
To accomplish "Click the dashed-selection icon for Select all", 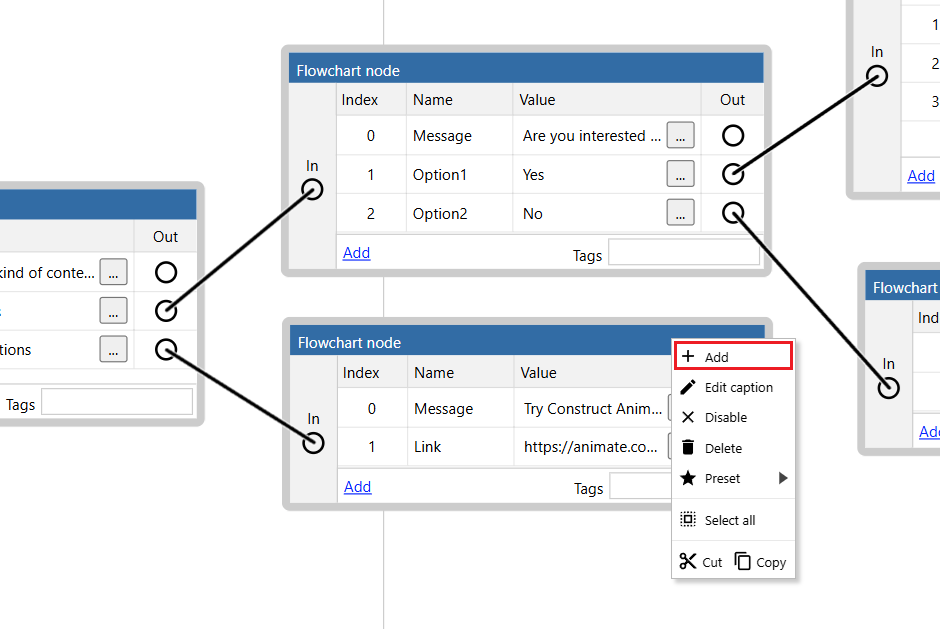I will (690, 520).
